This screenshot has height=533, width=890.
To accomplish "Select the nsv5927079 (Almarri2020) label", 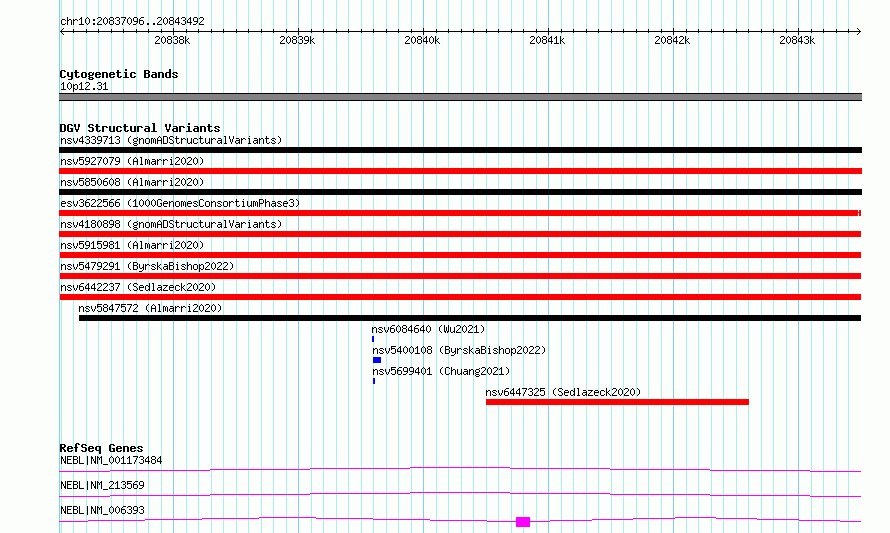I will point(132,161).
